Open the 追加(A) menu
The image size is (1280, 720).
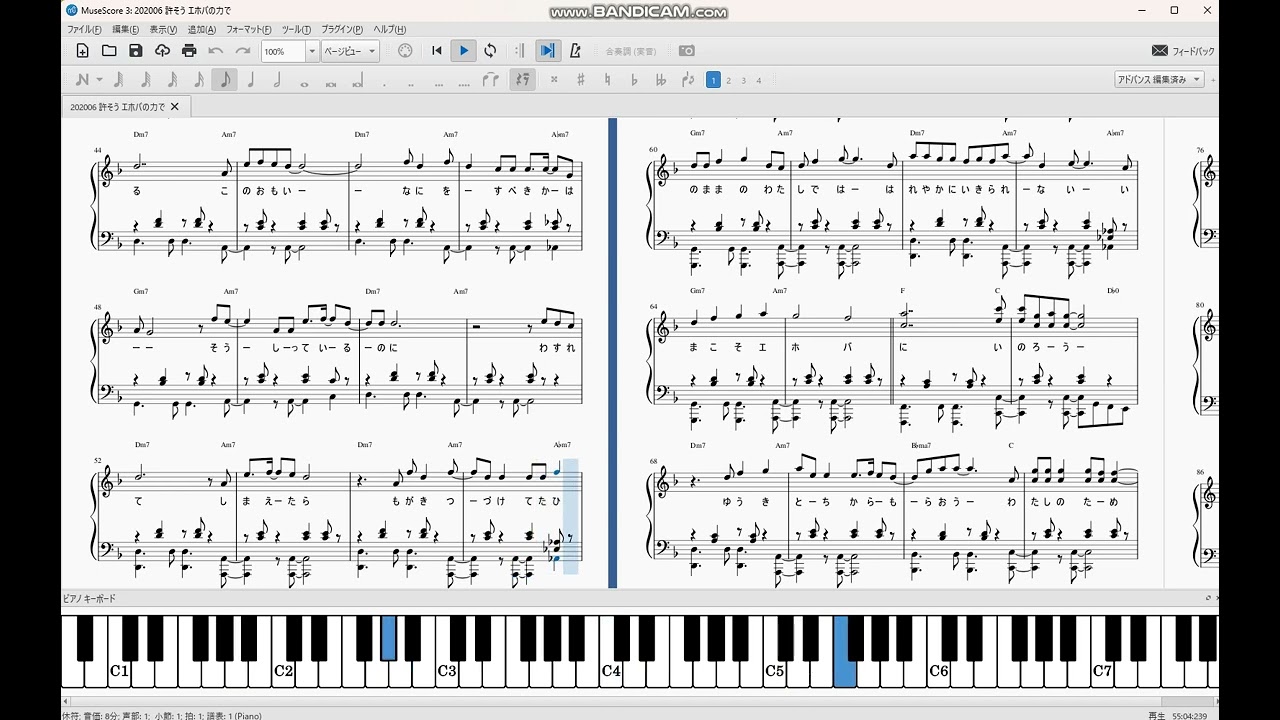click(201, 30)
